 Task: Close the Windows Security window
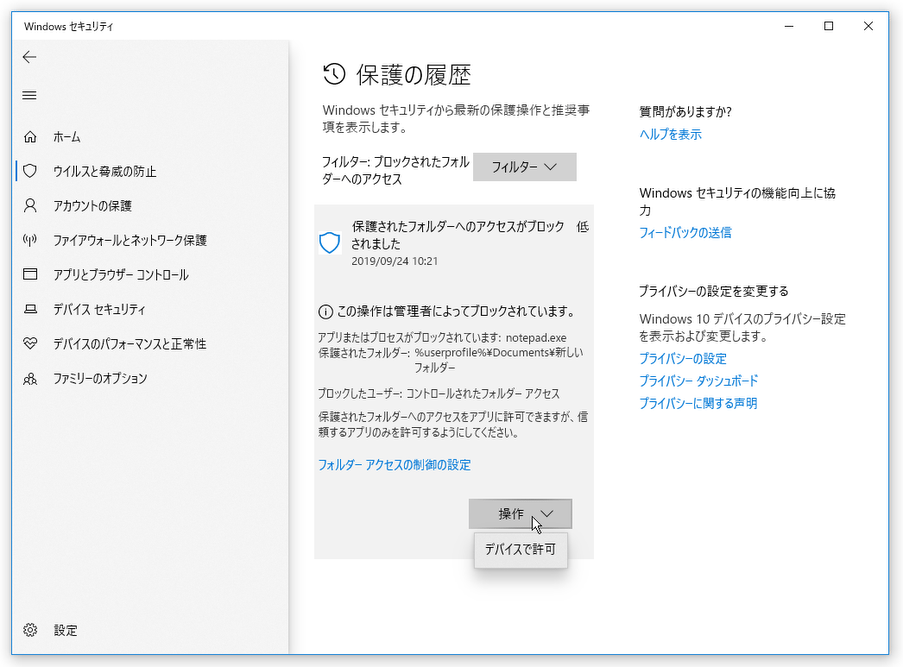point(868,26)
